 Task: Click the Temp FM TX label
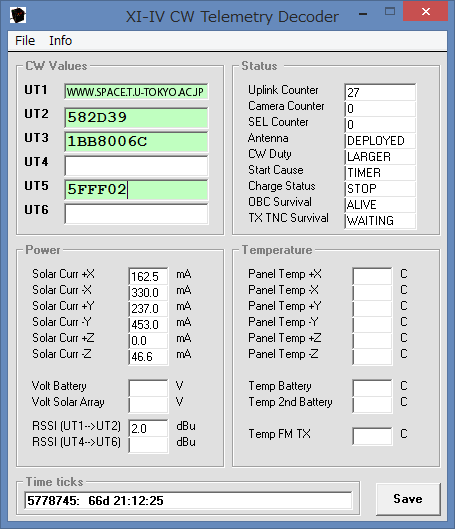click(279, 434)
